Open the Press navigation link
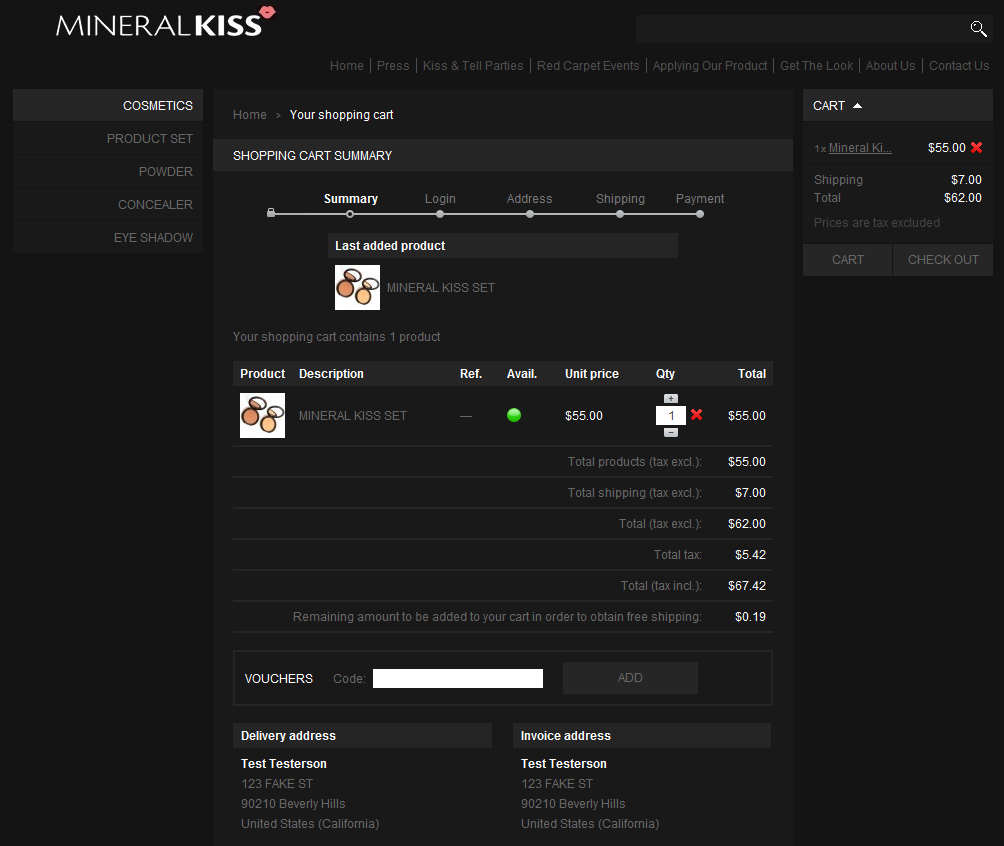The image size is (1004, 846). point(393,65)
